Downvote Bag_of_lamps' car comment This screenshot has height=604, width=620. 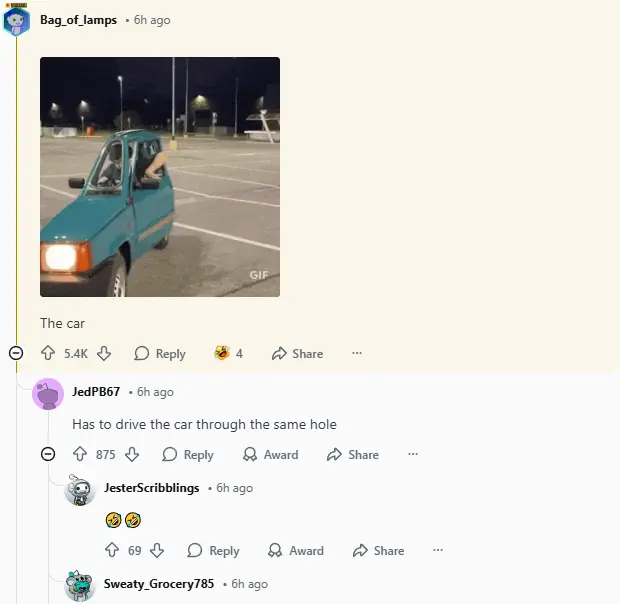(x=104, y=353)
